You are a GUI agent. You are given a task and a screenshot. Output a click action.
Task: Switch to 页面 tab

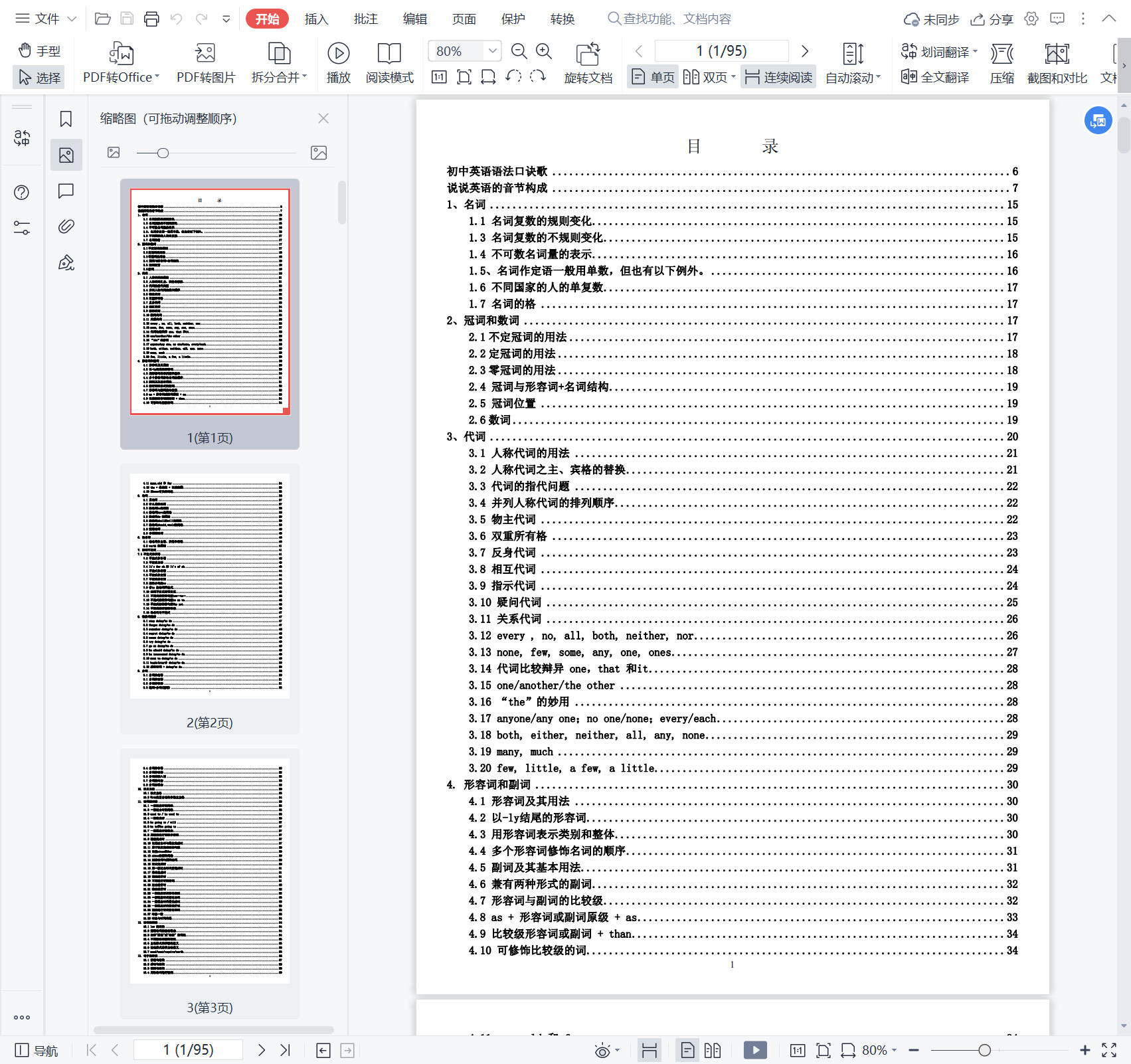(x=464, y=19)
